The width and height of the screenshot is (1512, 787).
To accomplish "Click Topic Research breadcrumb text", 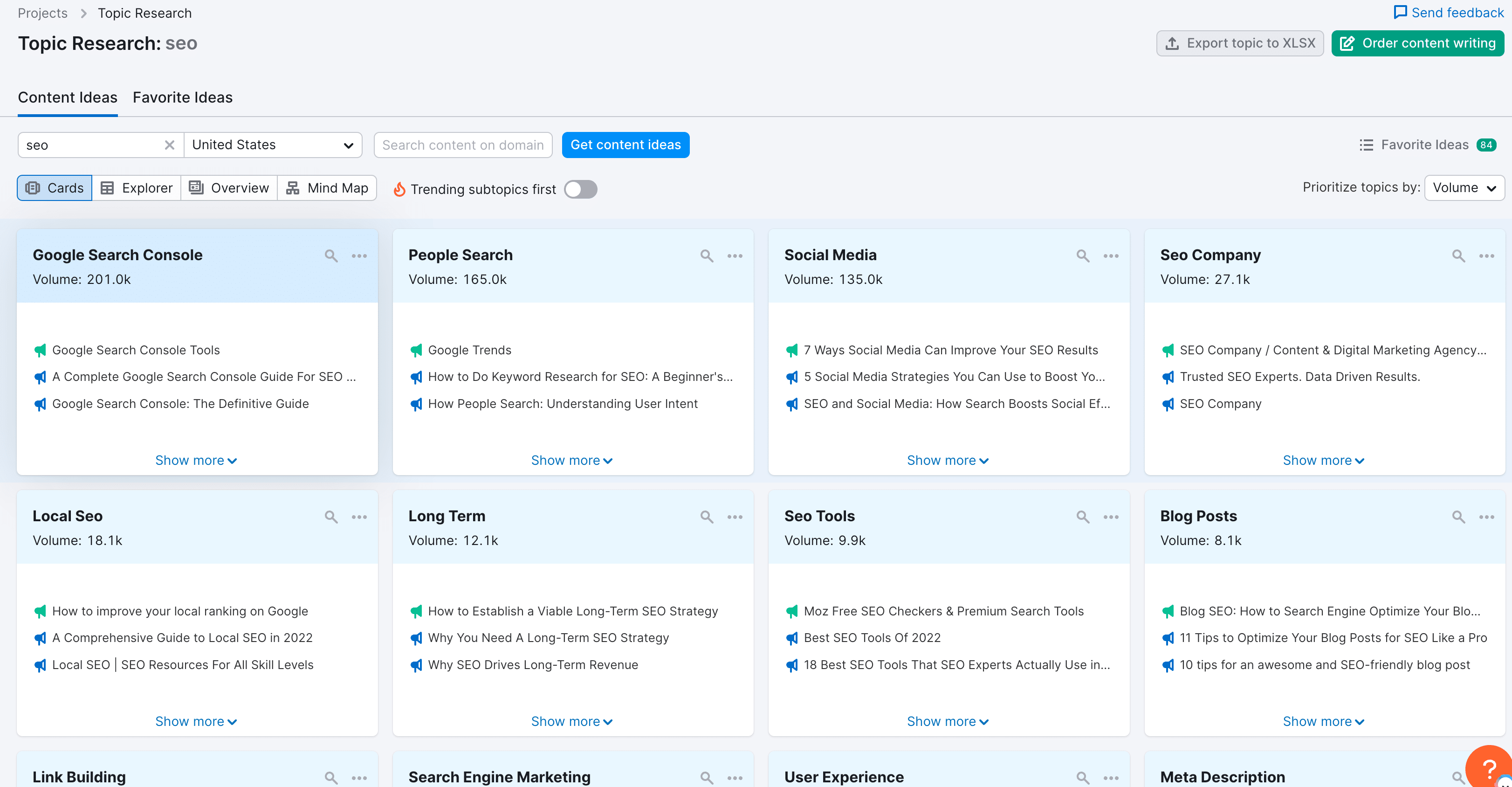I will point(144,13).
